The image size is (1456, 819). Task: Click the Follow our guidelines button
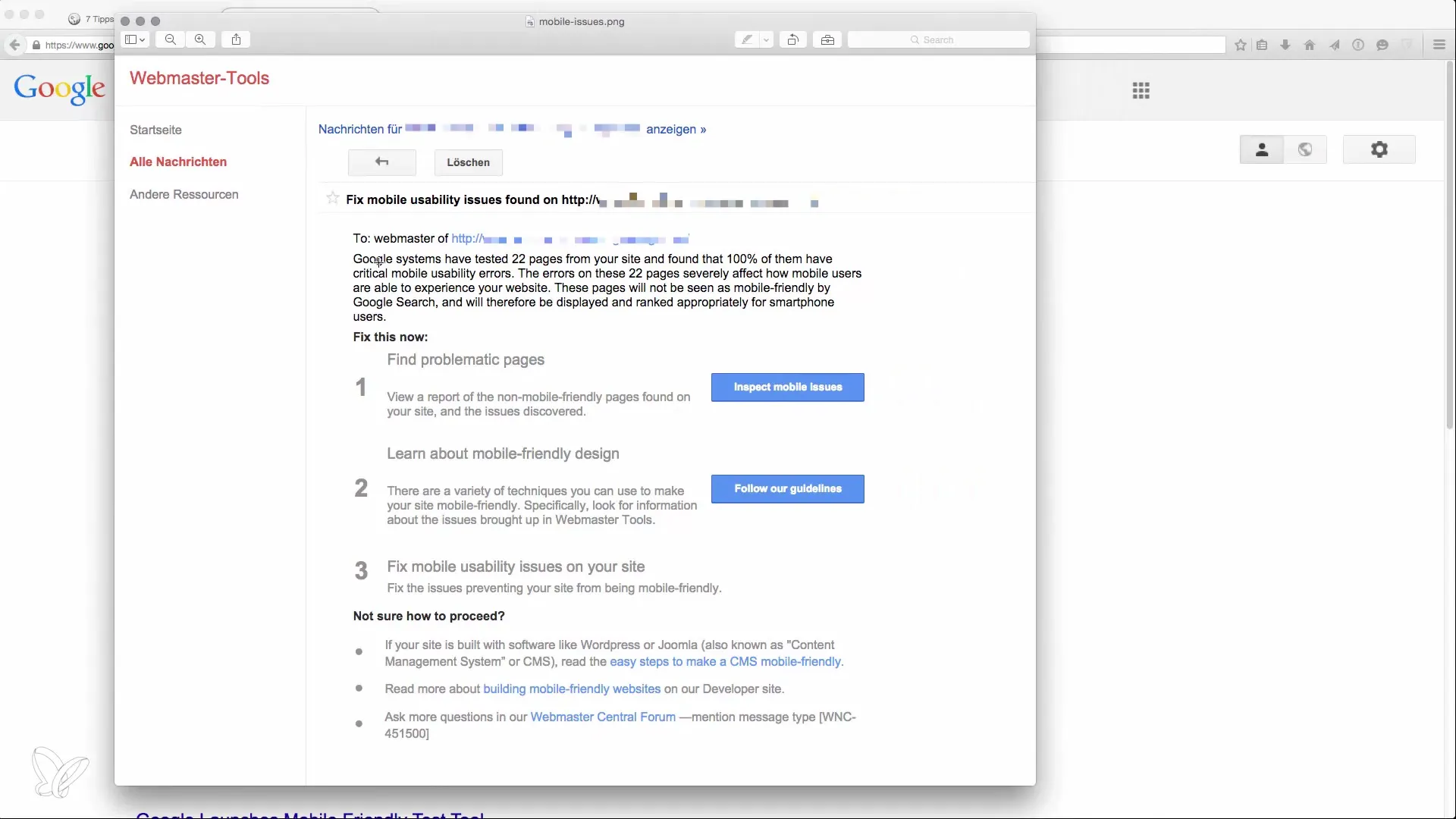pyautogui.click(x=788, y=489)
